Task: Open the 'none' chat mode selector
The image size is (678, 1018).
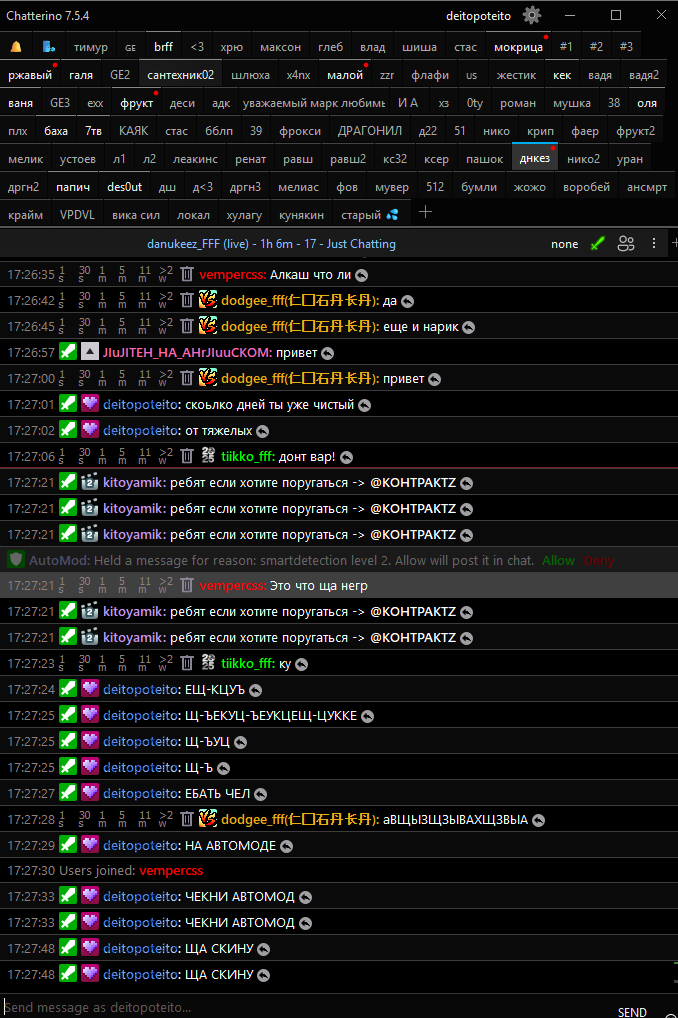Action: tap(564, 244)
